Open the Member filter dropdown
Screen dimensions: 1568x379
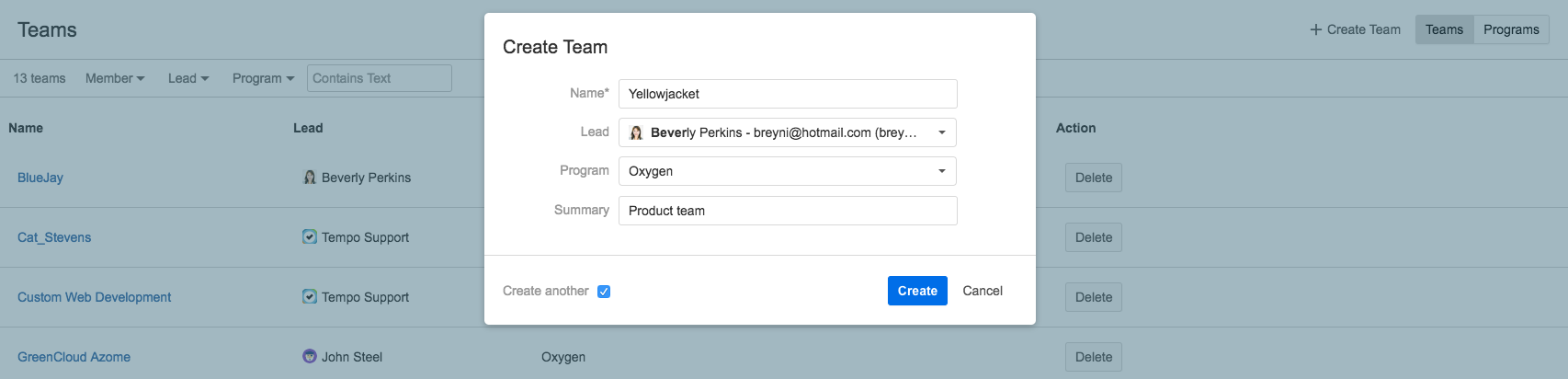pos(115,78)
